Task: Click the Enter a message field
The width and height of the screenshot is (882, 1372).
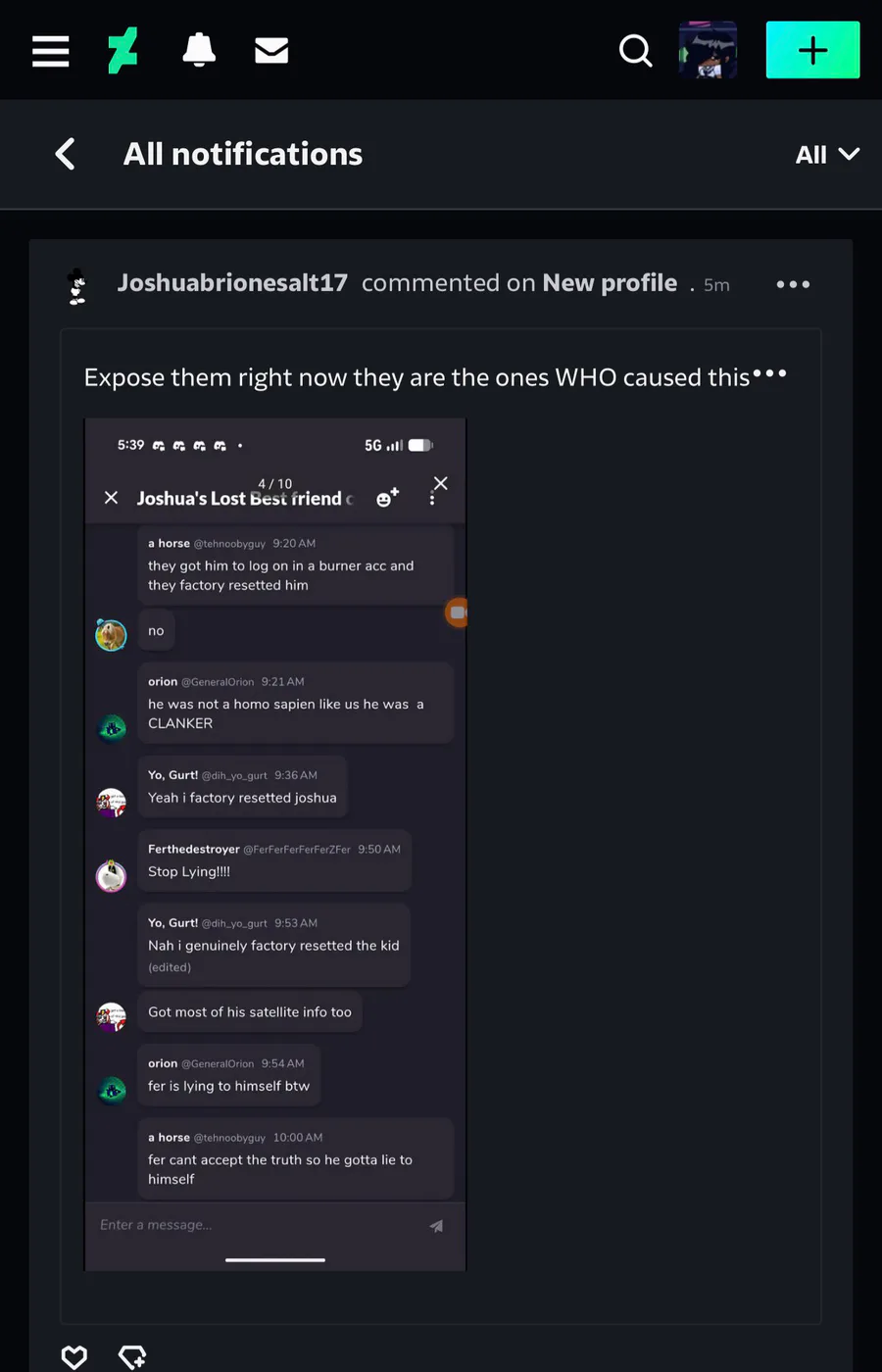Action: (255, 1225)
